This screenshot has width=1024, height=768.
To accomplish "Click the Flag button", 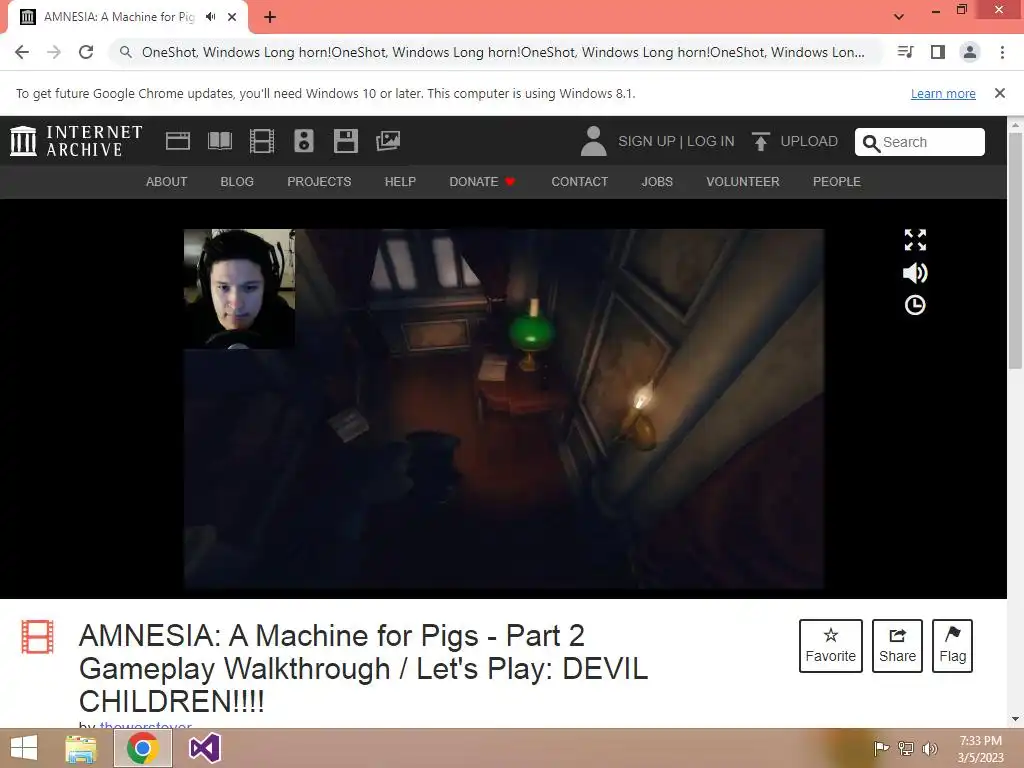I will click(x=952, y=646).
